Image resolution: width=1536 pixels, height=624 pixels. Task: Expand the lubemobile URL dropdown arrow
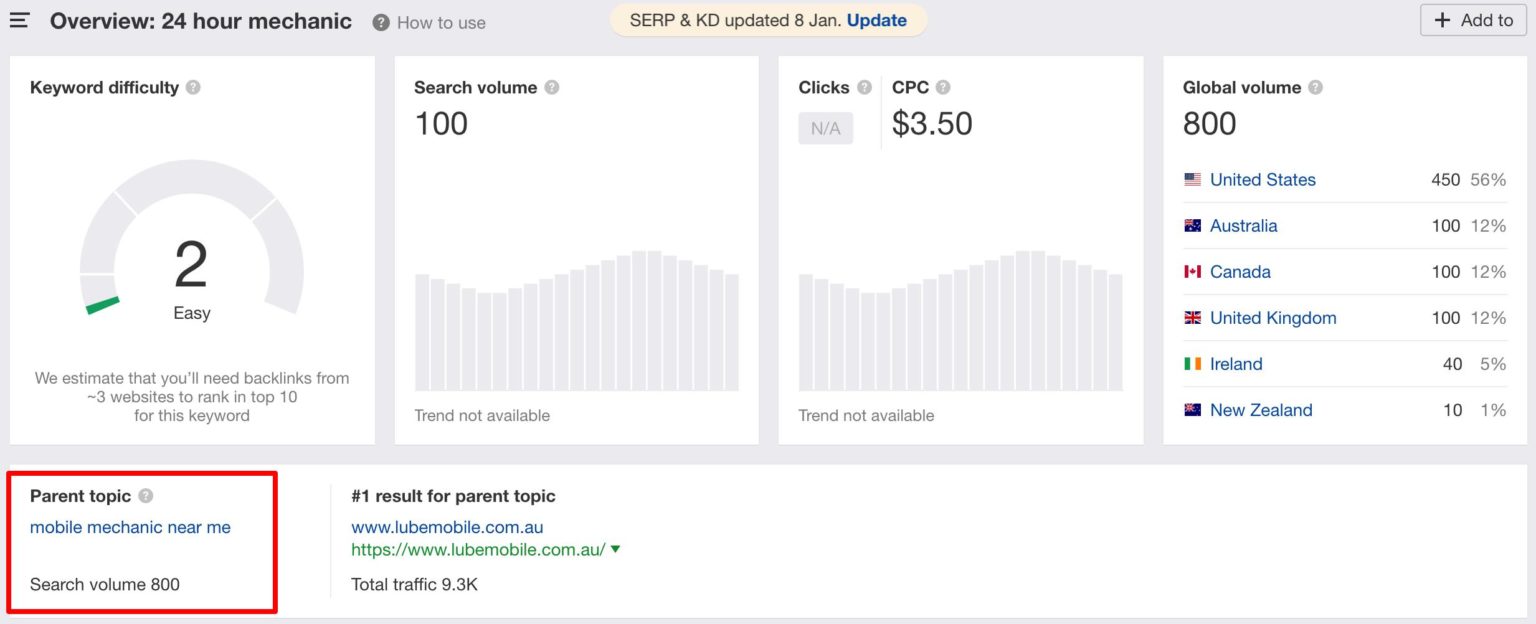pyautogui.click(x=616, y=549)
